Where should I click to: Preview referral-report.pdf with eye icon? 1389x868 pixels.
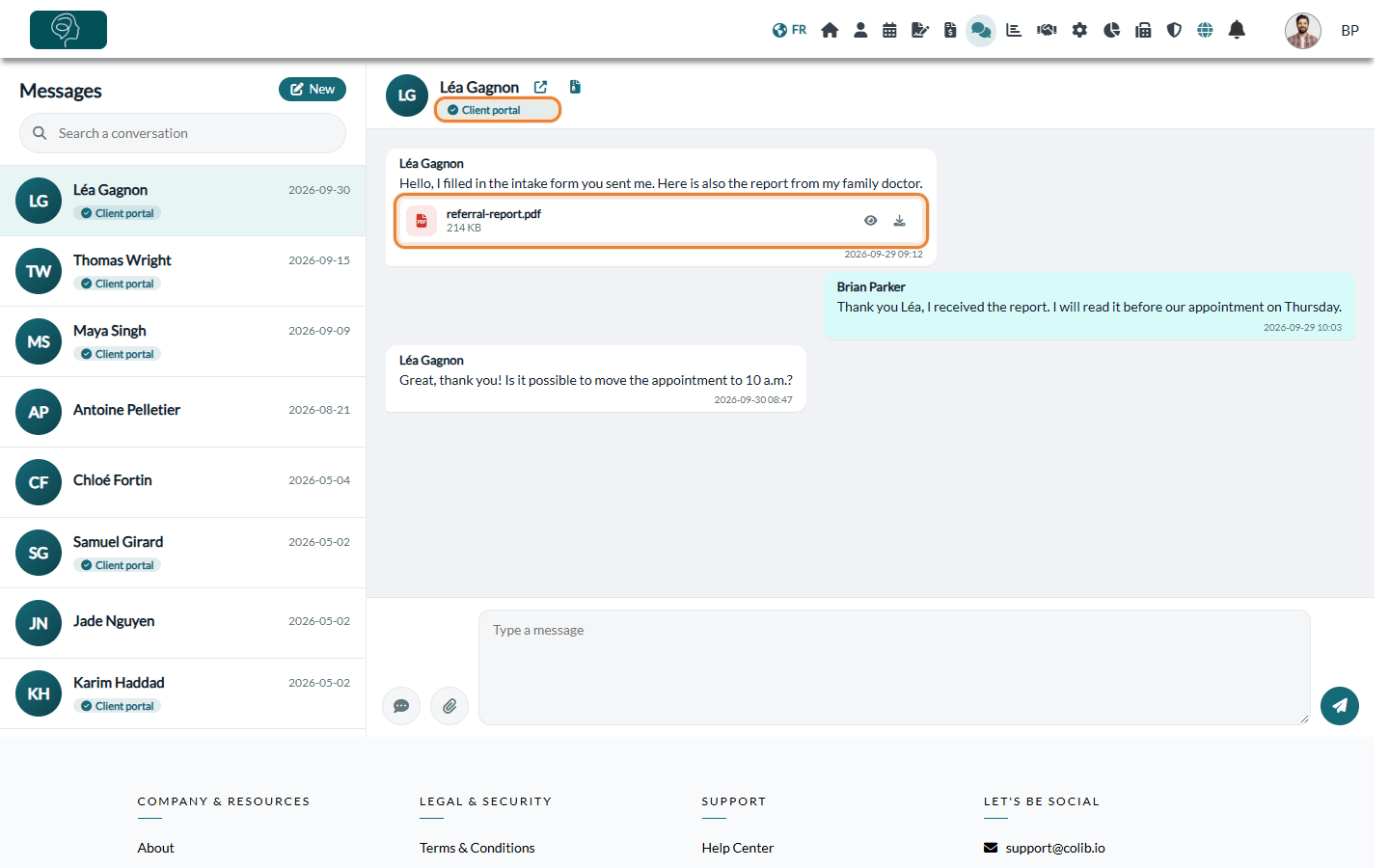click(870, 221)
